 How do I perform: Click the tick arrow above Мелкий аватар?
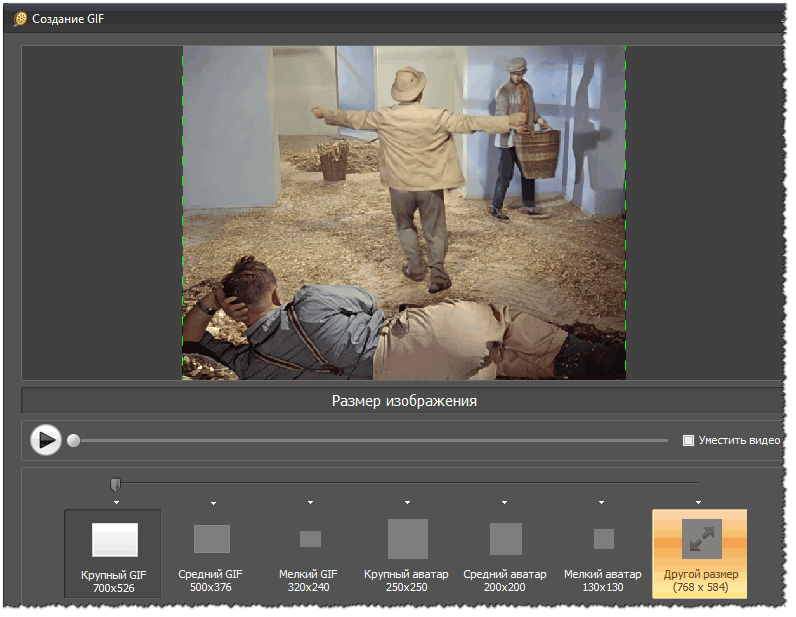point(601,502)
